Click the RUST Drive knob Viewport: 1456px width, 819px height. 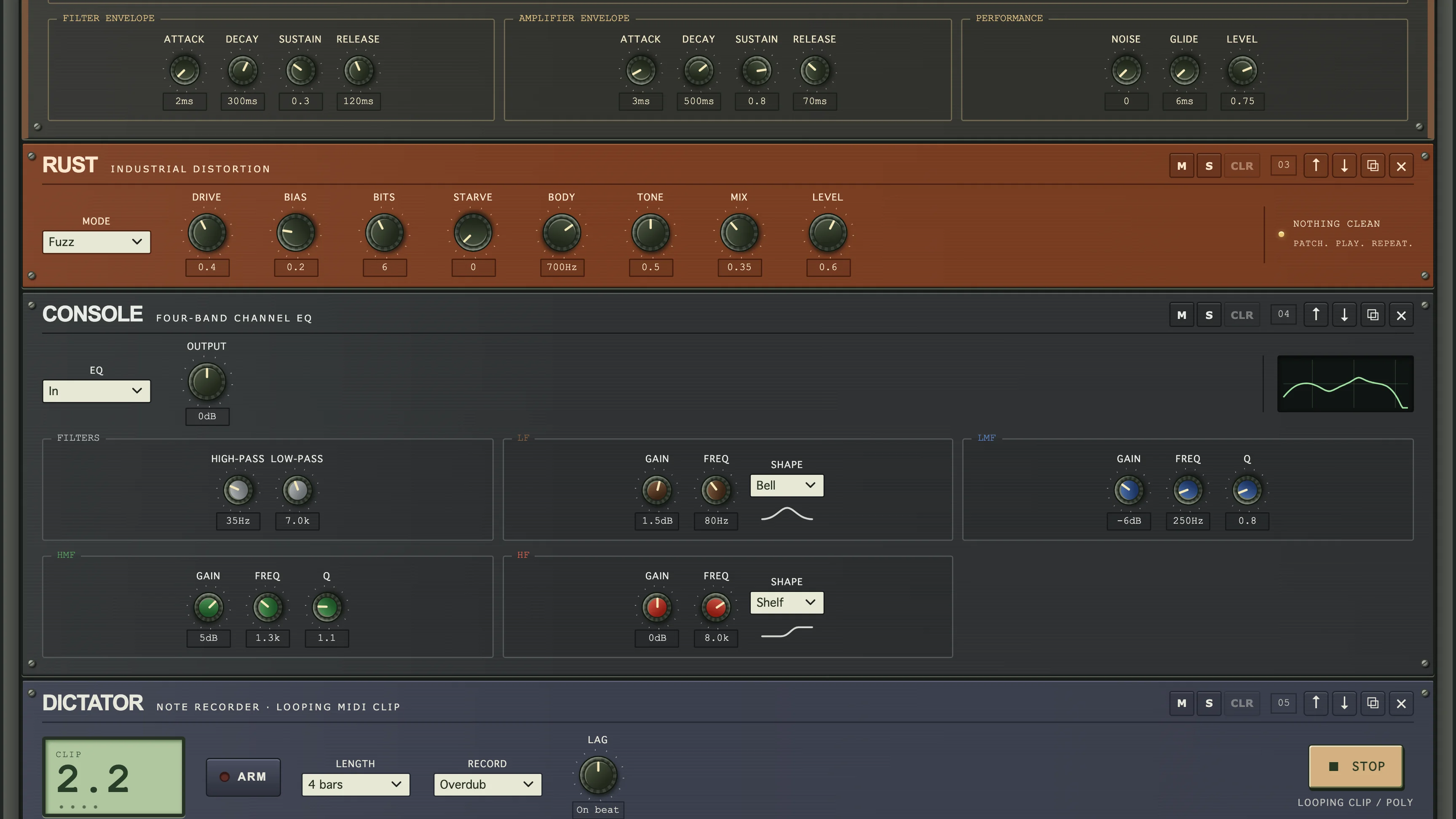coord(207,232)
